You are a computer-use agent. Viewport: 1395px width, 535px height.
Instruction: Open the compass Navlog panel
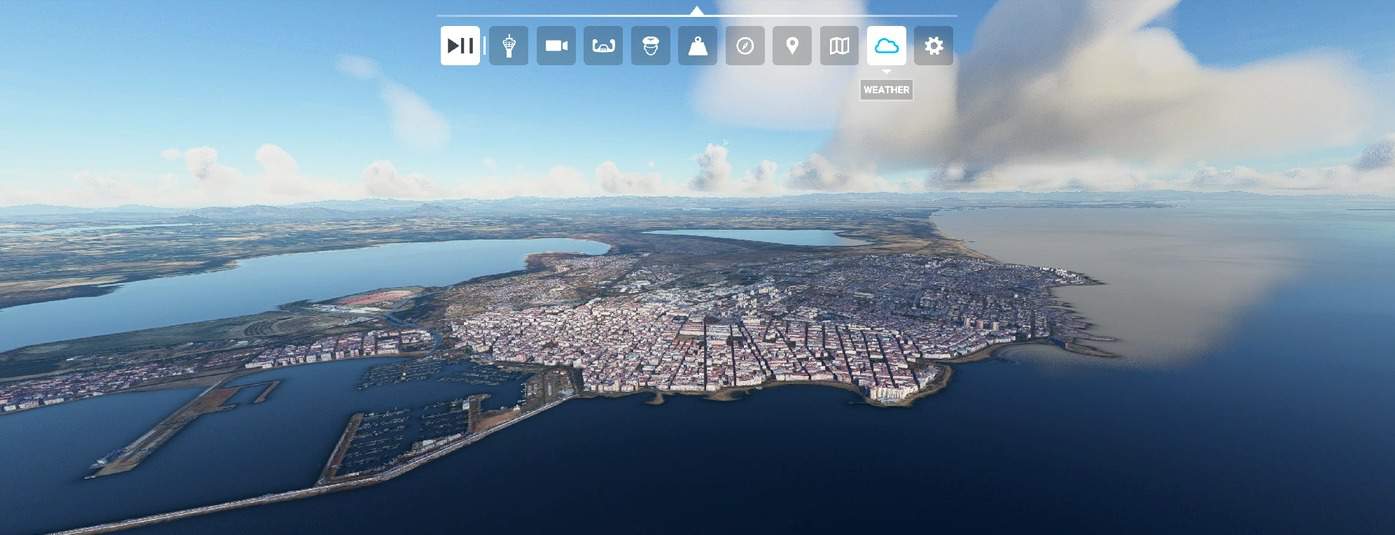coord(745,46)
